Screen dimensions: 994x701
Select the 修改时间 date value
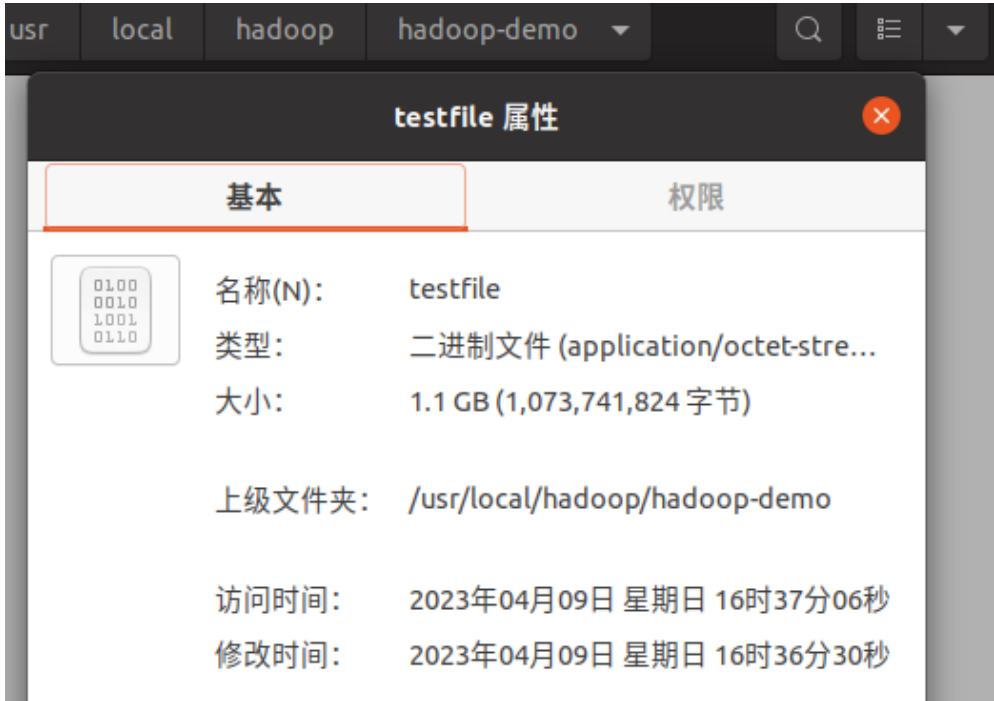(648, 656)
